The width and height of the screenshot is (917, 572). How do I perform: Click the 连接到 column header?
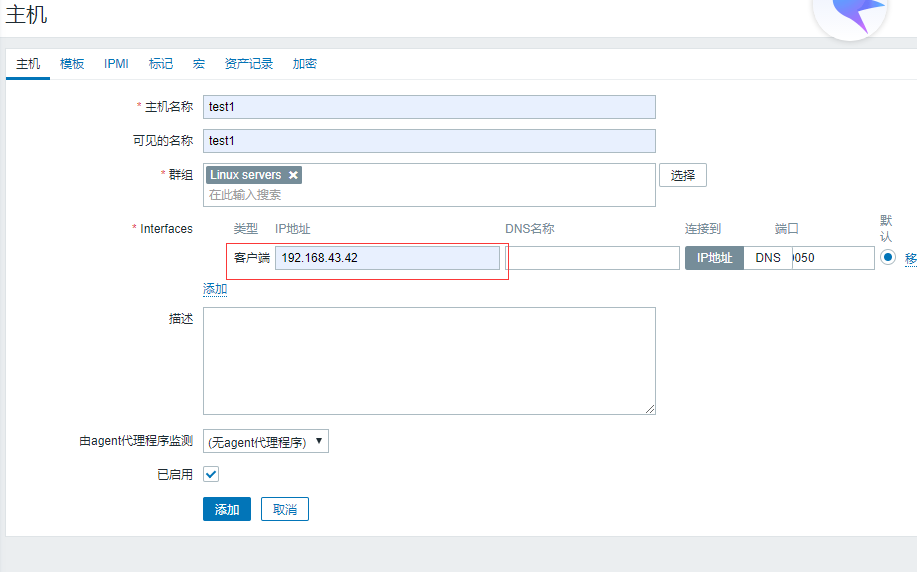(702, 229)
